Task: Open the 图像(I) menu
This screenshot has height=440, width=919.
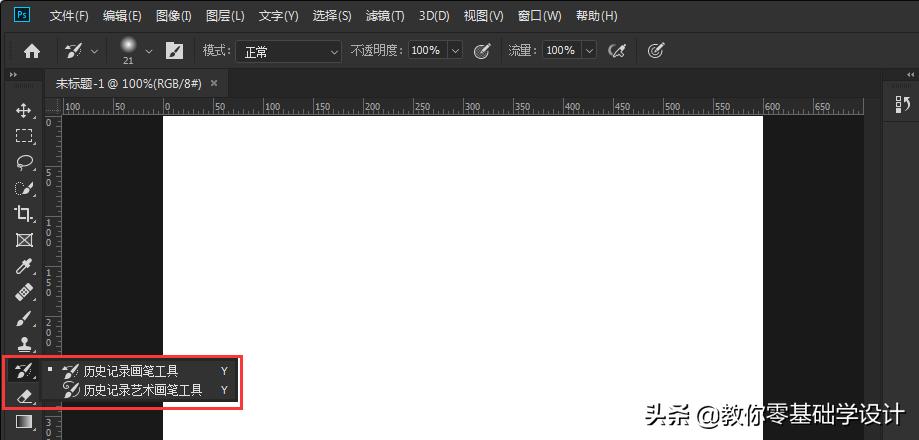Action: point(173,16)
